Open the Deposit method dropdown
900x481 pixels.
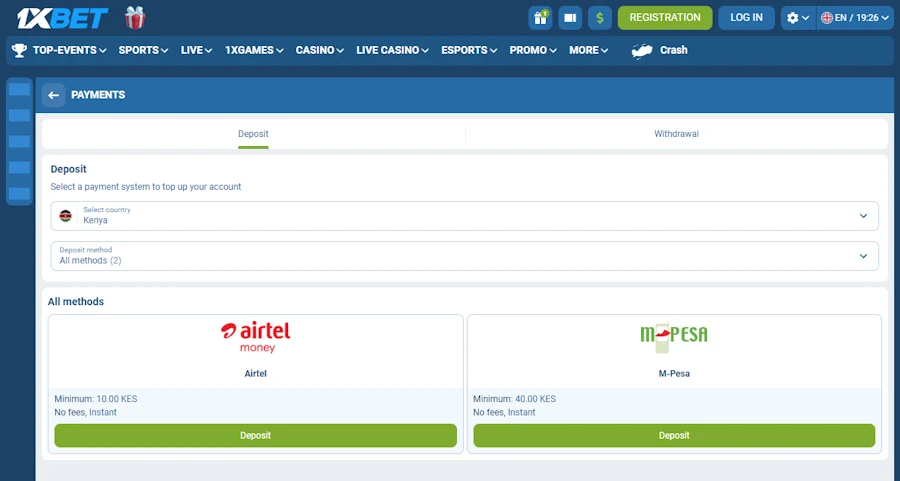click(x=464, y=256)
